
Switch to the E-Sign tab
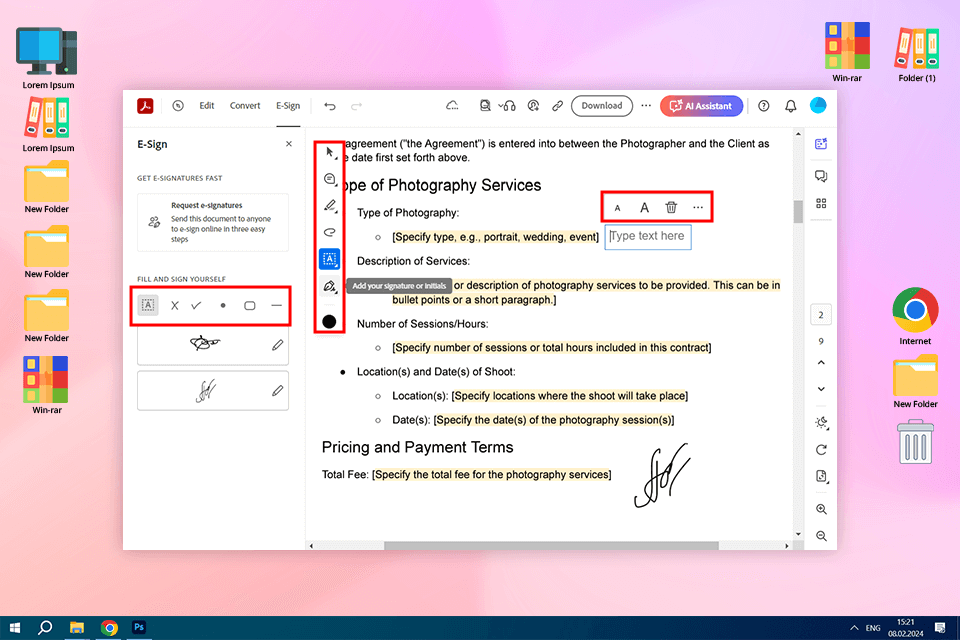coord(288,106)
